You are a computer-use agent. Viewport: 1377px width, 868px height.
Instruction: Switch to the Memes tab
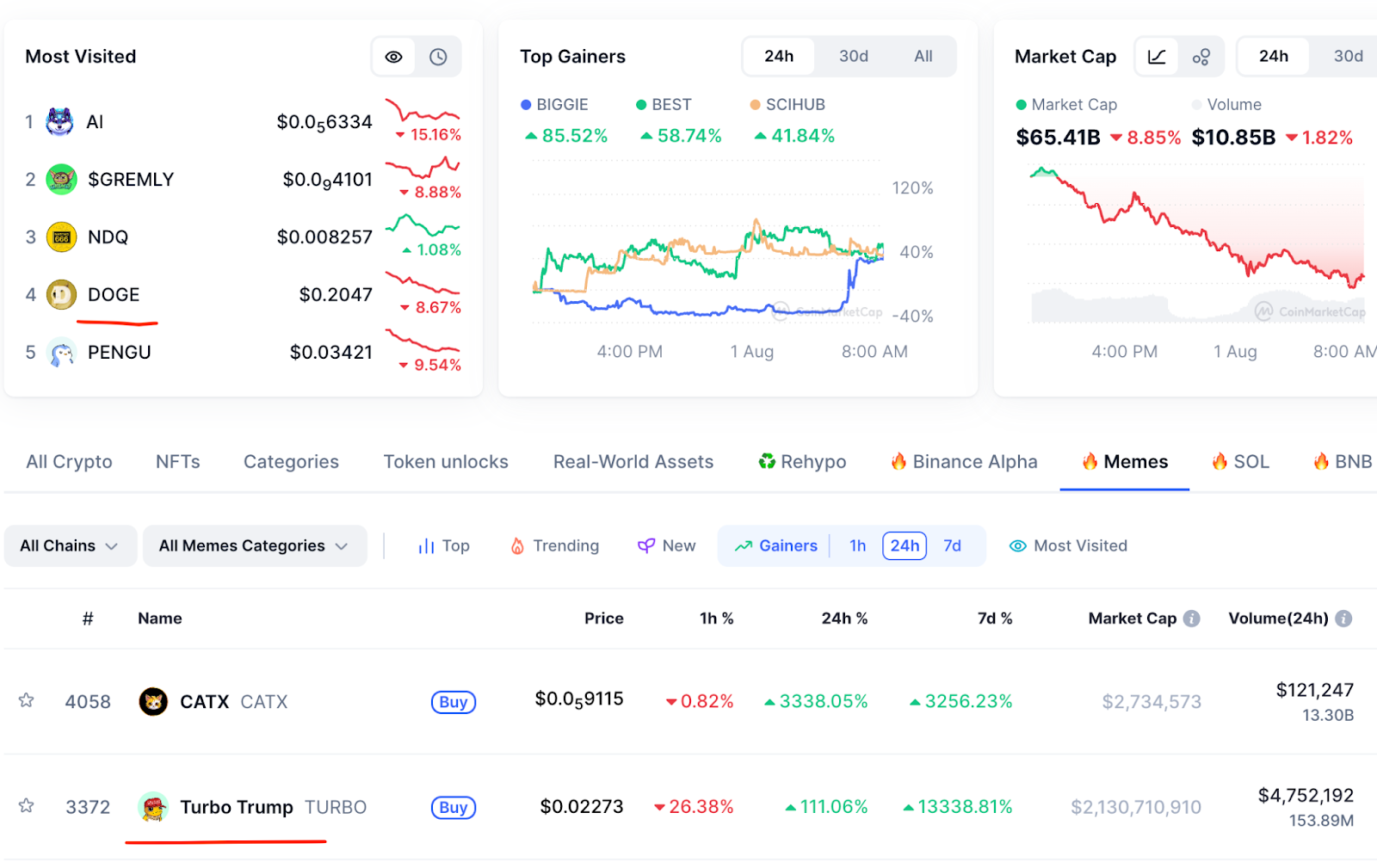pos(1124,461)
